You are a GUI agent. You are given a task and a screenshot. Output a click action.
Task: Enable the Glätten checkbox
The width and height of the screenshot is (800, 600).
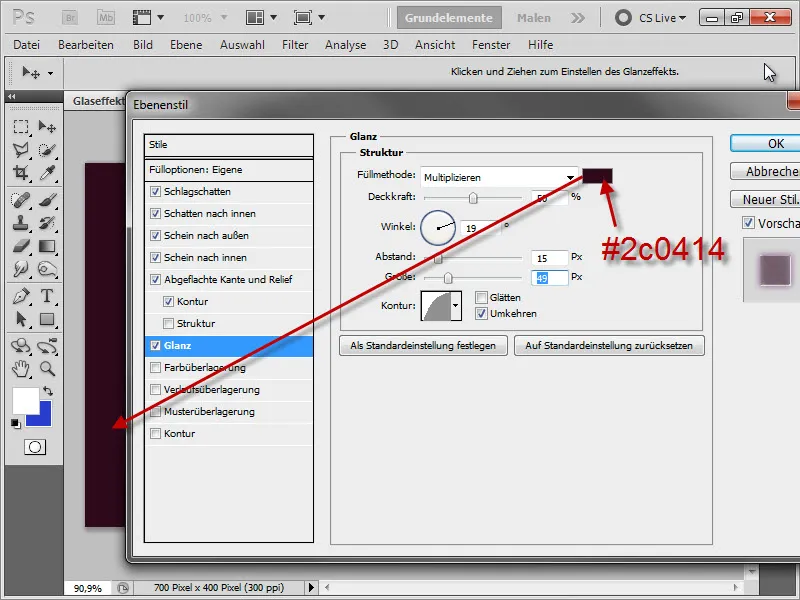[x=481, y=297]
